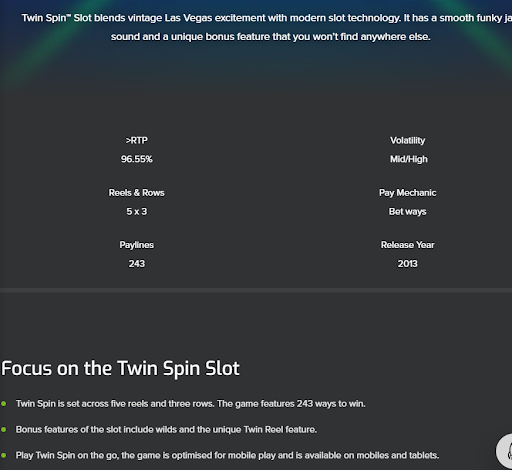Click the green bullet beside mobile play line
Image resolution: width=512 pixels, height=470 pixels.
tap(4, 455)
